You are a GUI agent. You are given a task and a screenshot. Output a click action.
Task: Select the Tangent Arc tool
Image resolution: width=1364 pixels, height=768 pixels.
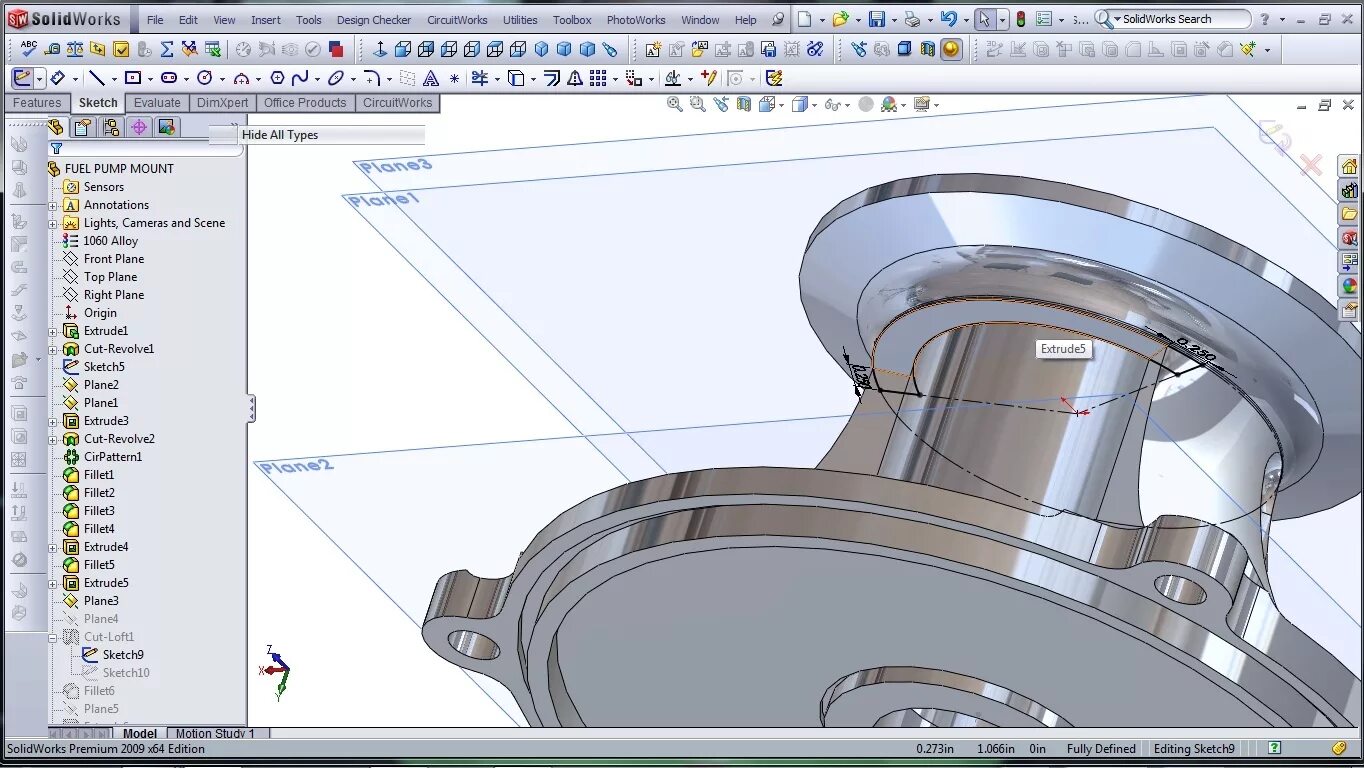241,78
